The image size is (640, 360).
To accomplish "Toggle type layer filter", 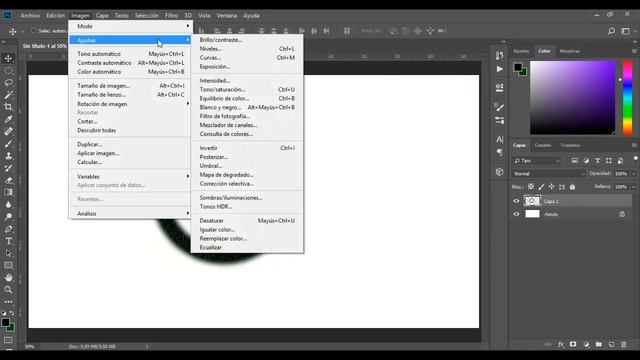I will 597,161.
